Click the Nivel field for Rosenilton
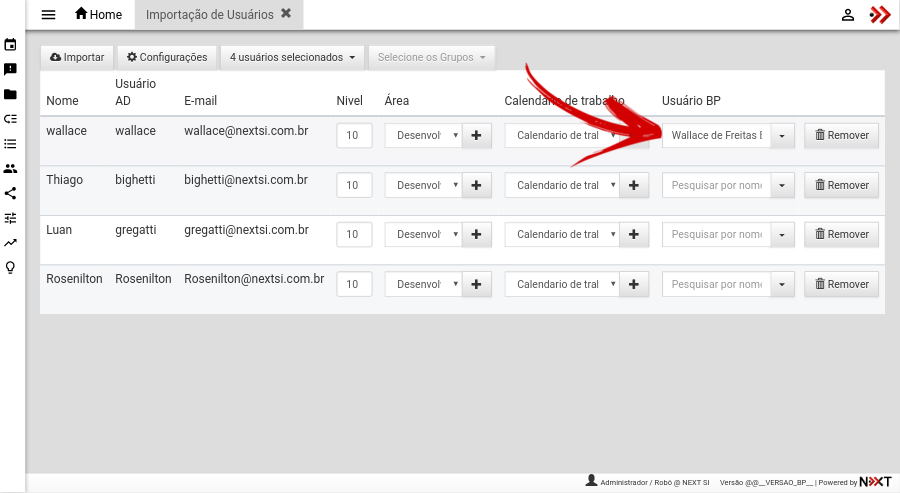900x493 pixels. point(354,284)
